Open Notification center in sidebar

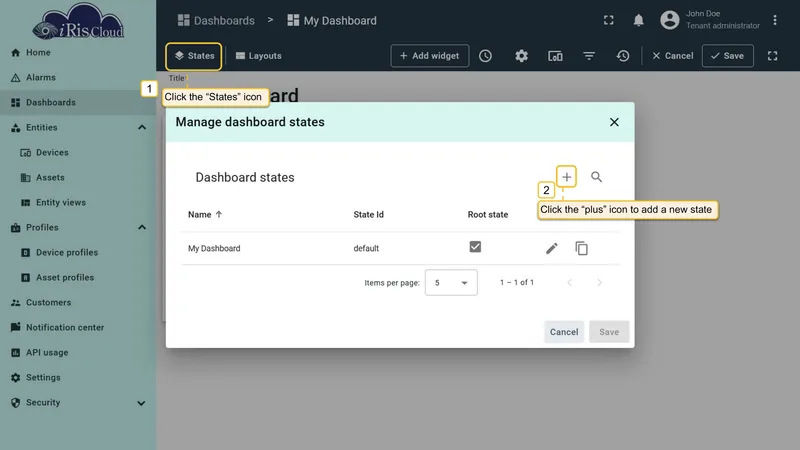(78, 328)
